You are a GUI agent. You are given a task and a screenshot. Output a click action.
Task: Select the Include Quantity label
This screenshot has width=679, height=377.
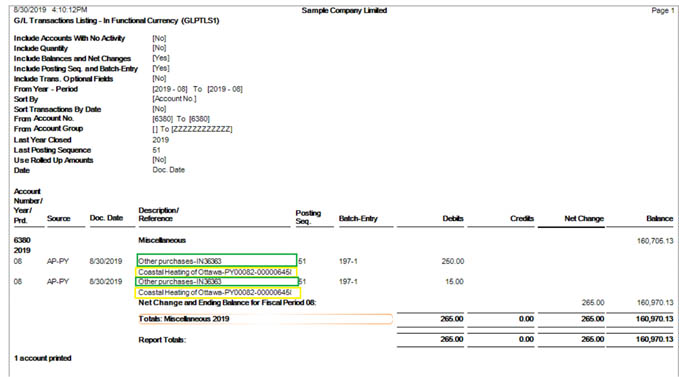coord(41,48)
